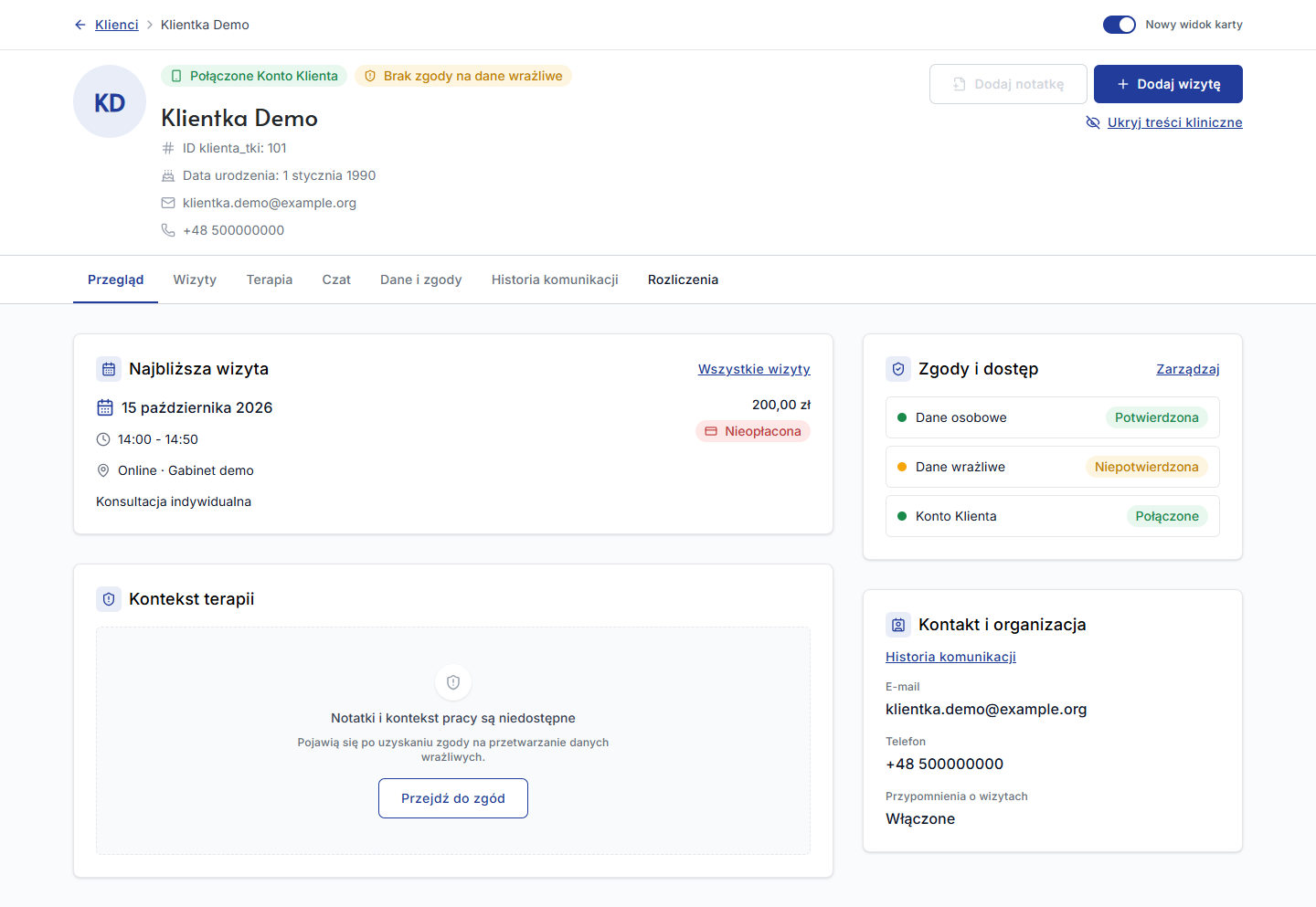1316x907 pixels.
Task: Click the Dane osobowe consent row
Action: 1053,417
